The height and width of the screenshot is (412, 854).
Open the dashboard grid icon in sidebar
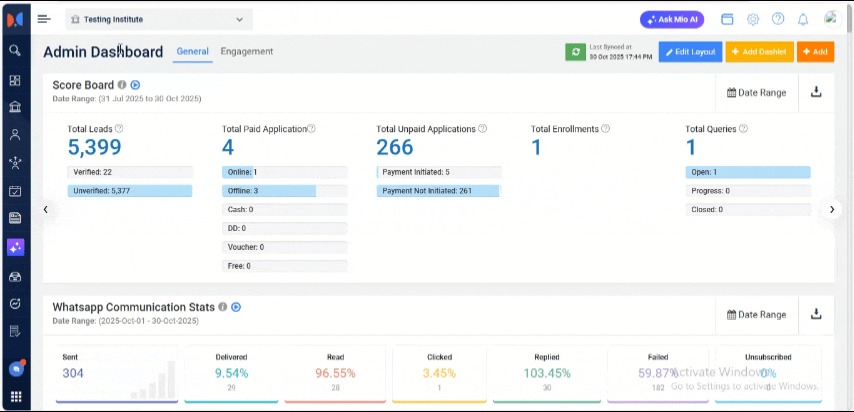coord(15,80)
